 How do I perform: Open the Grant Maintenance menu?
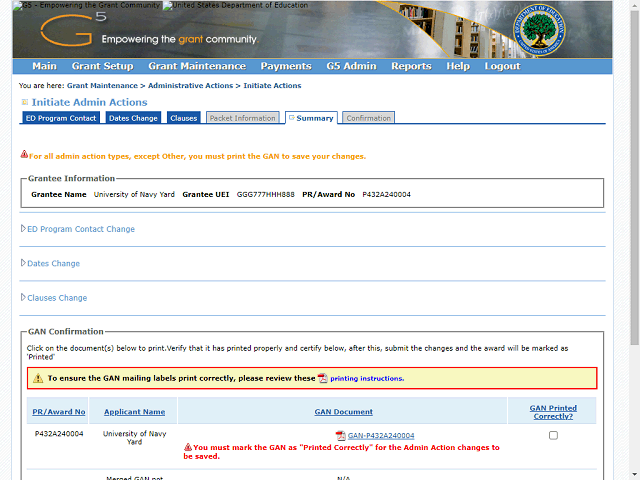tap(197, 66)
